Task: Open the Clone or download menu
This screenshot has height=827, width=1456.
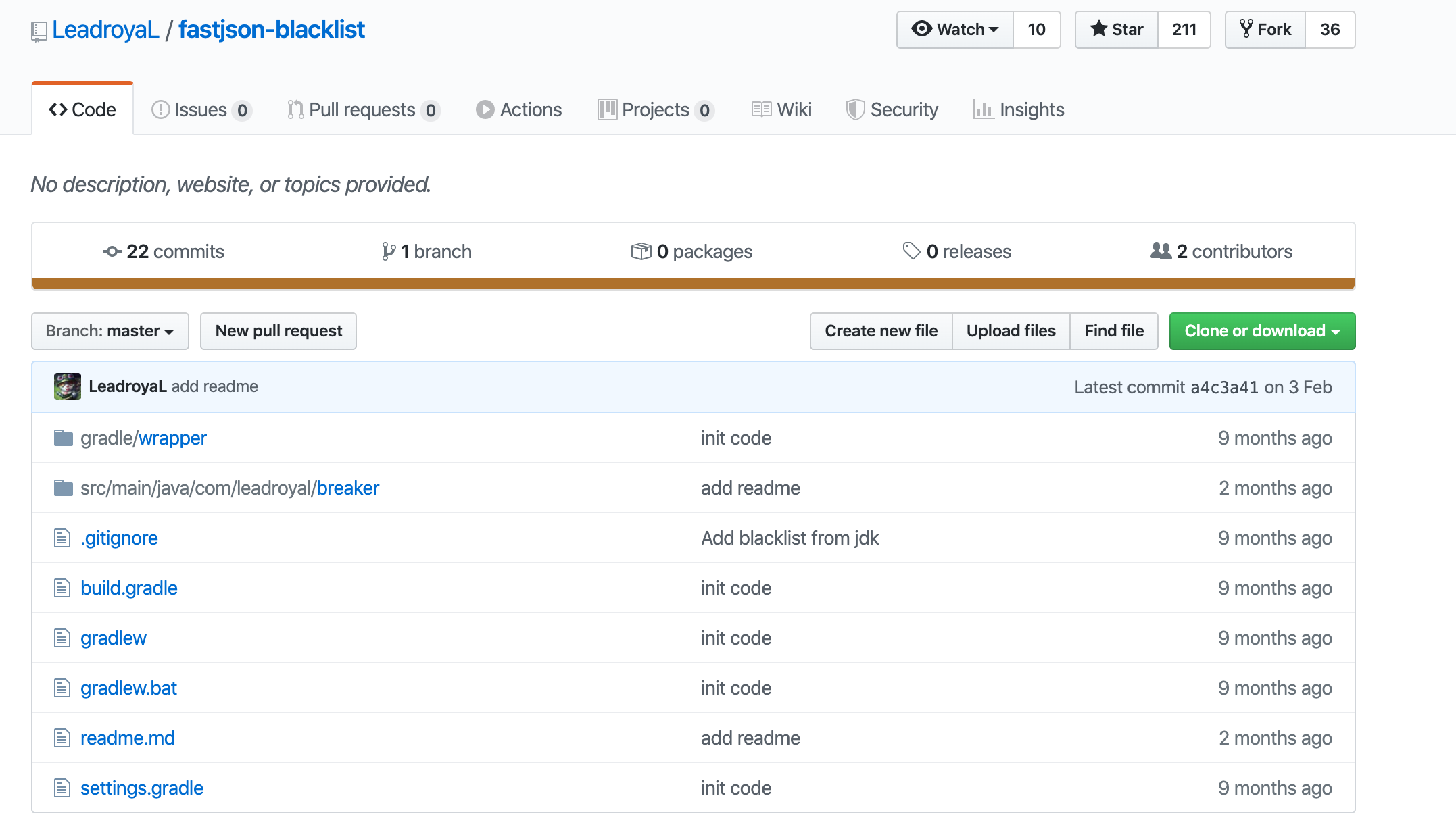Action: pyautogui.click(x=1261, y=331)
